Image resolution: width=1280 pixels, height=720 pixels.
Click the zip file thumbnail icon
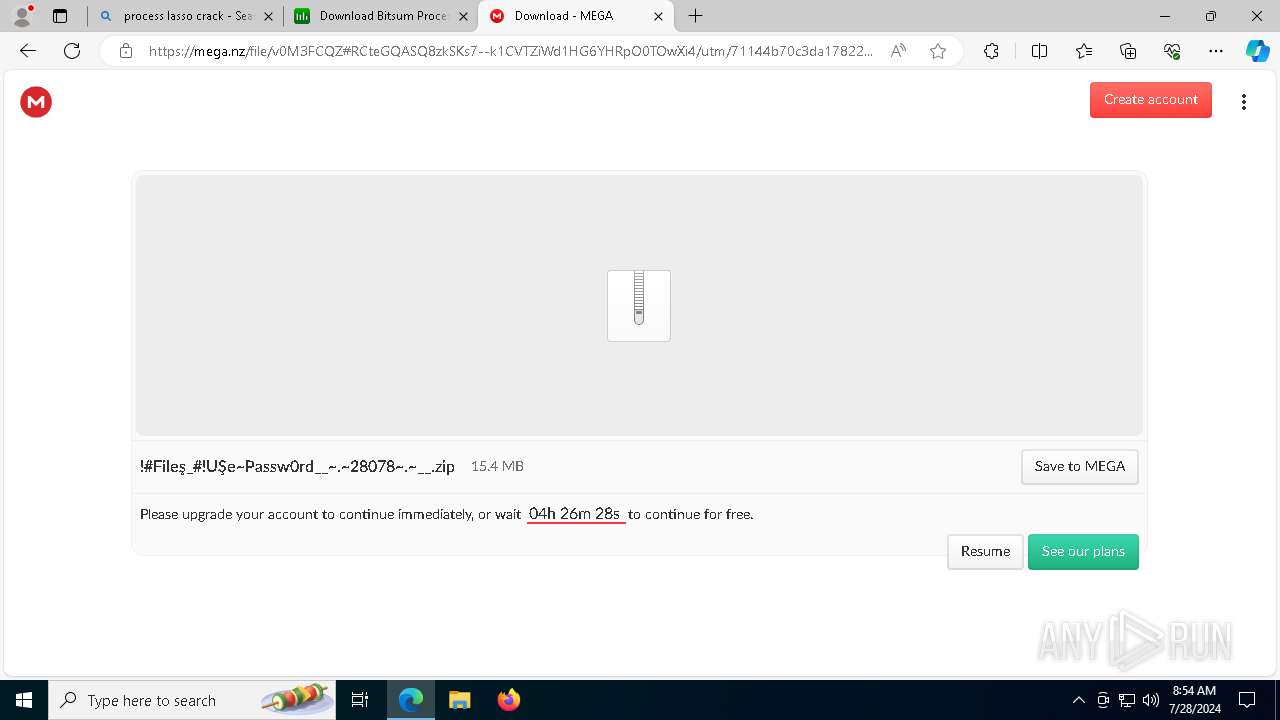(639, 306)
